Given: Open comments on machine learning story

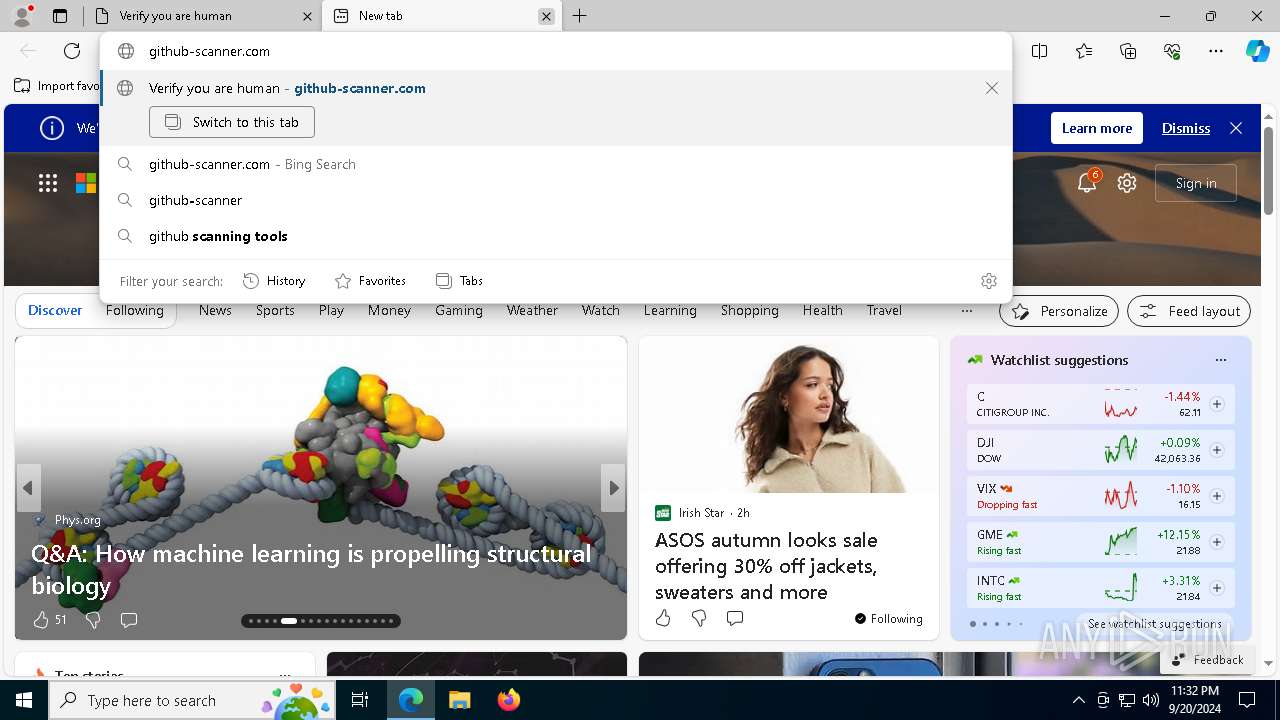Looking at the screenshot, I should (x=128, y=620).
